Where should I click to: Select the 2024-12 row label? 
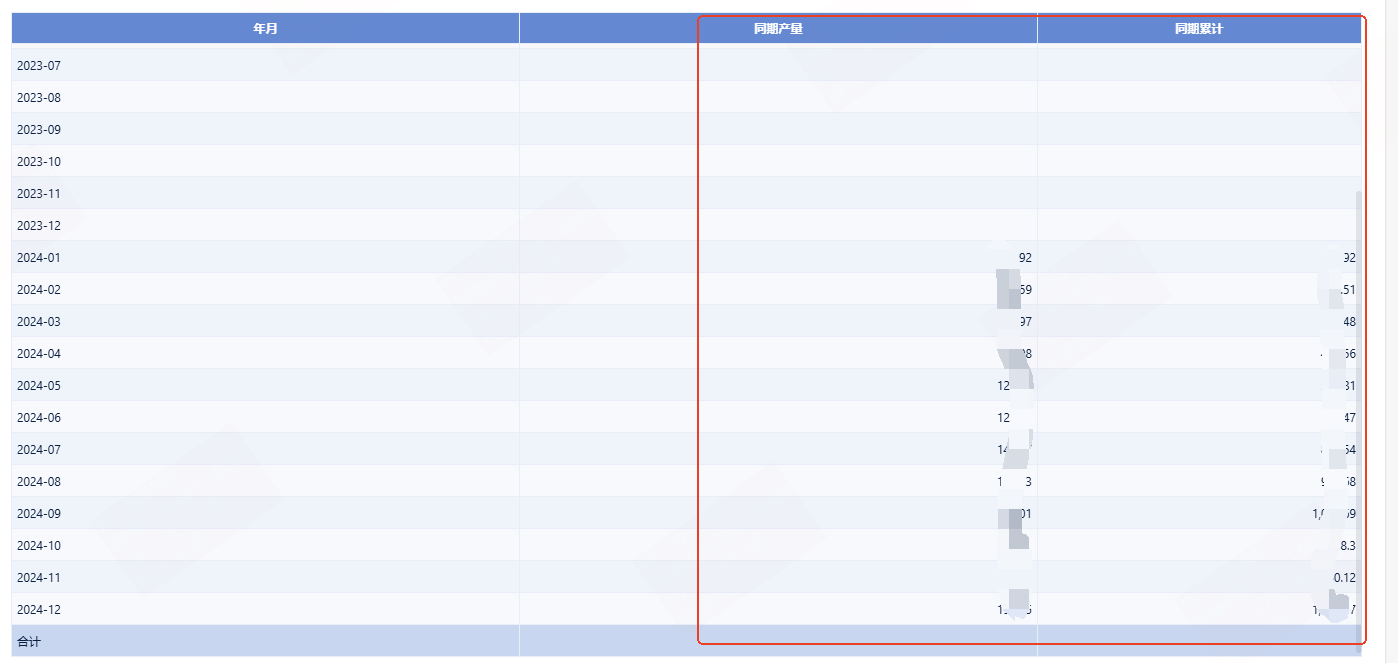tap(39, 610)
